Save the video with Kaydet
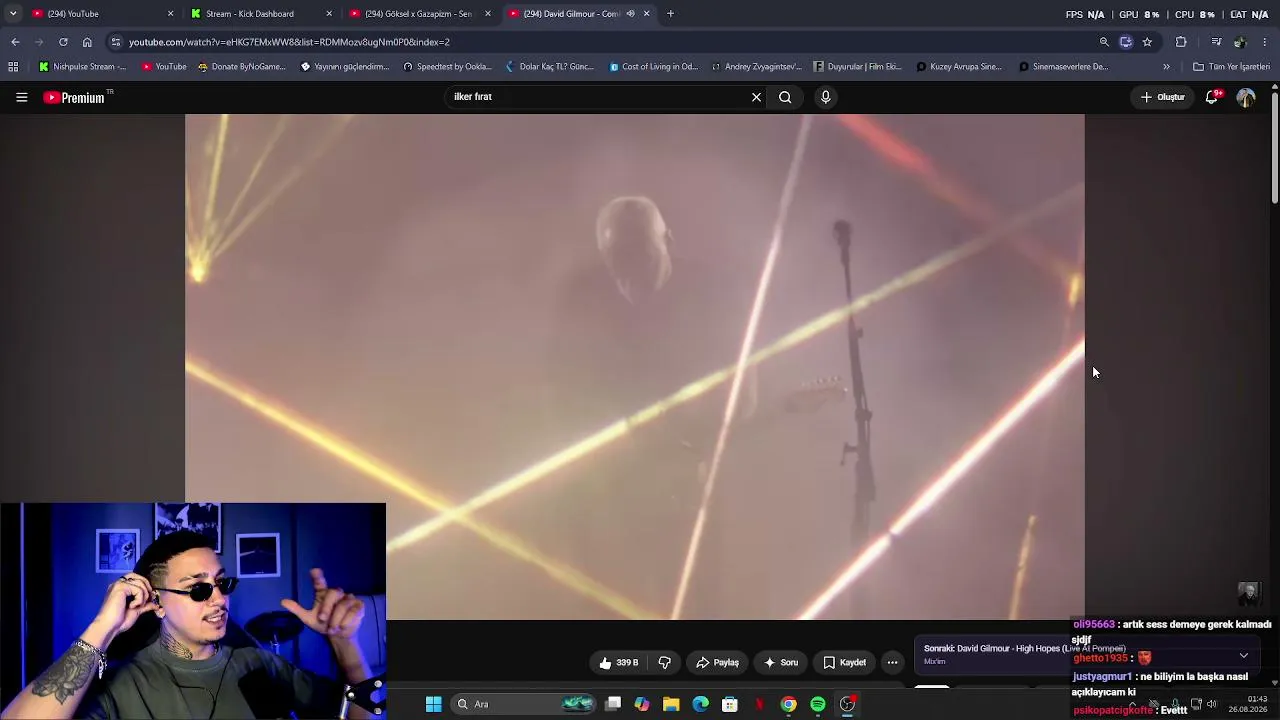This screenshot has height=720, width=1280. click(x=844, y=662)
